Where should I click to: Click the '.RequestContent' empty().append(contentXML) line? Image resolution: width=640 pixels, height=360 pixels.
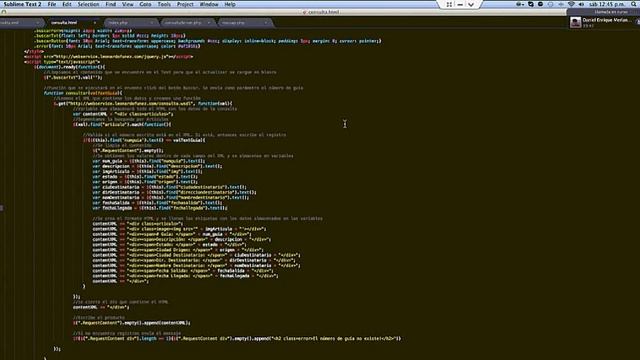(132, 323)
